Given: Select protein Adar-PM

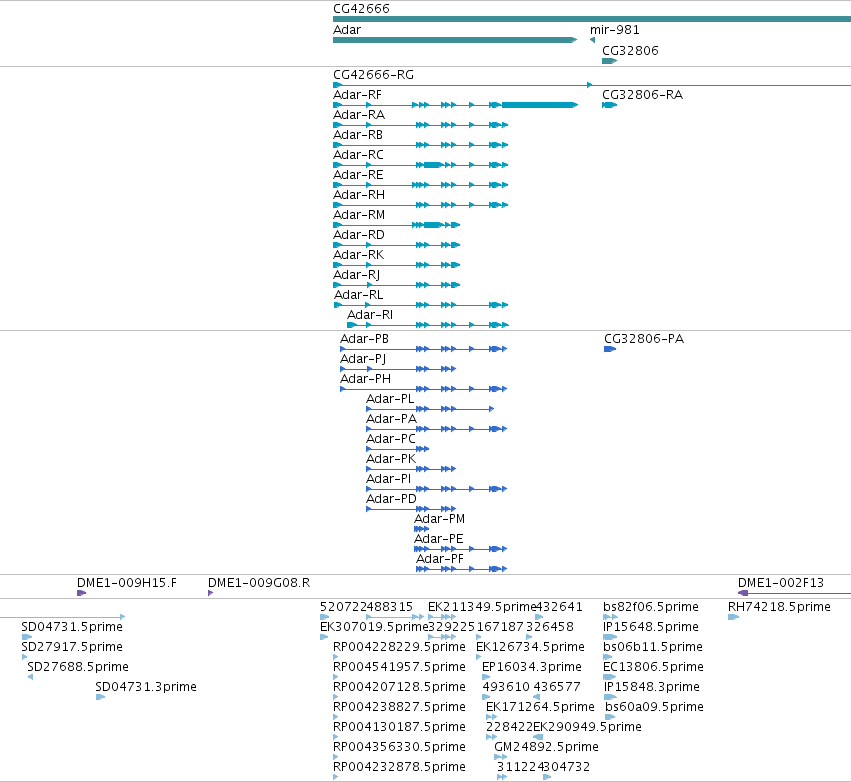Looking at the screenshot, I should pyautogui.click(x=440, y=519).
